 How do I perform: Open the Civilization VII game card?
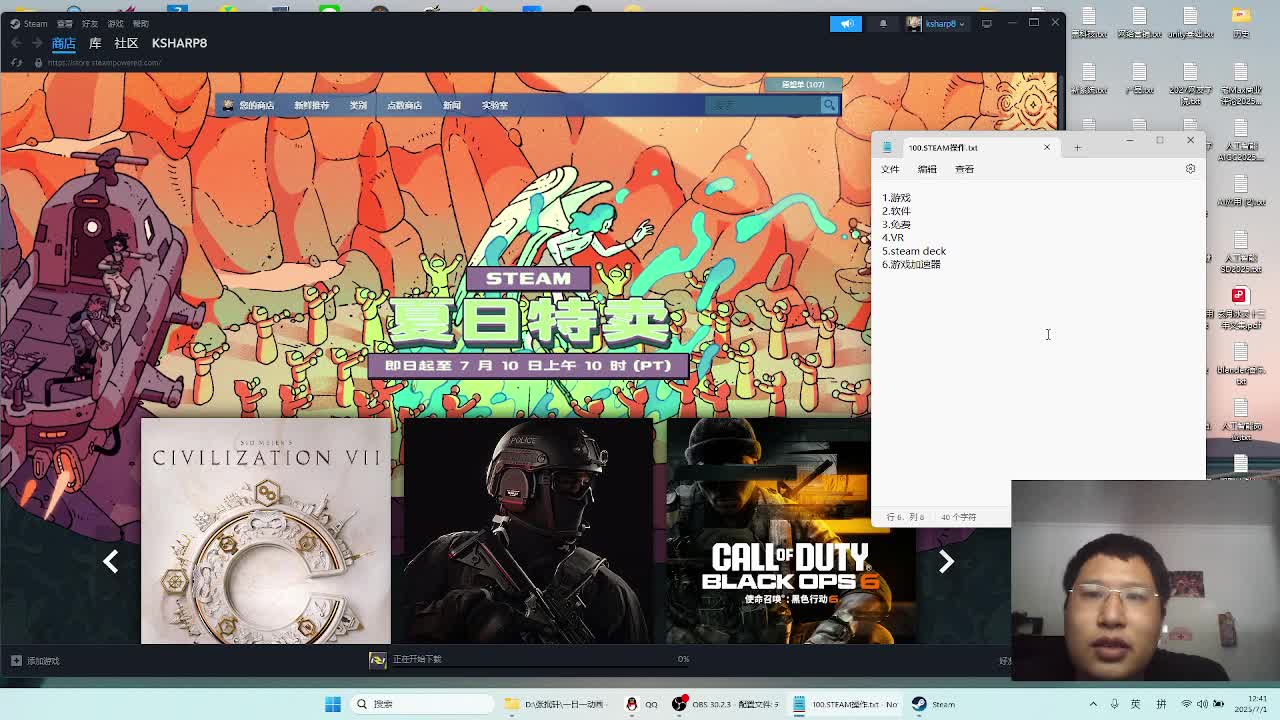pos(265,531)
